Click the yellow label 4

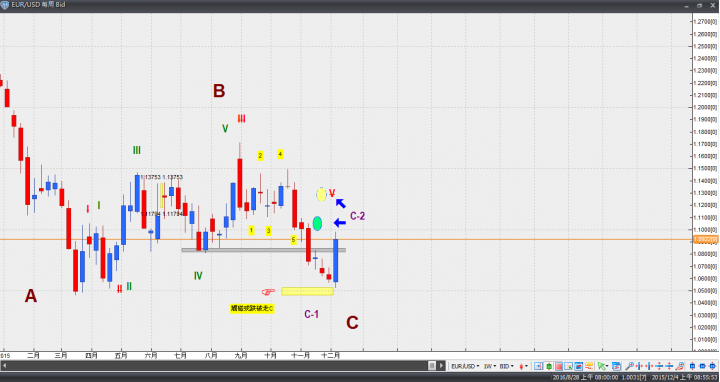(280, 154)
